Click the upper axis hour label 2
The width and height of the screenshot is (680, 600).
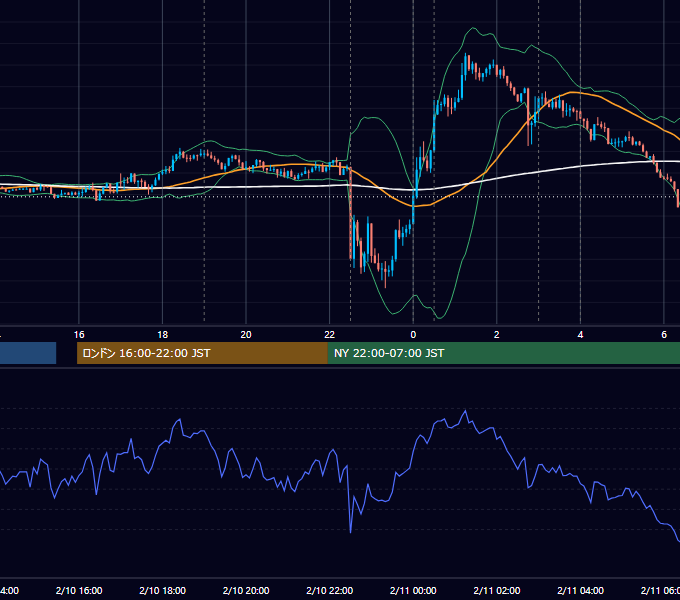497,335
